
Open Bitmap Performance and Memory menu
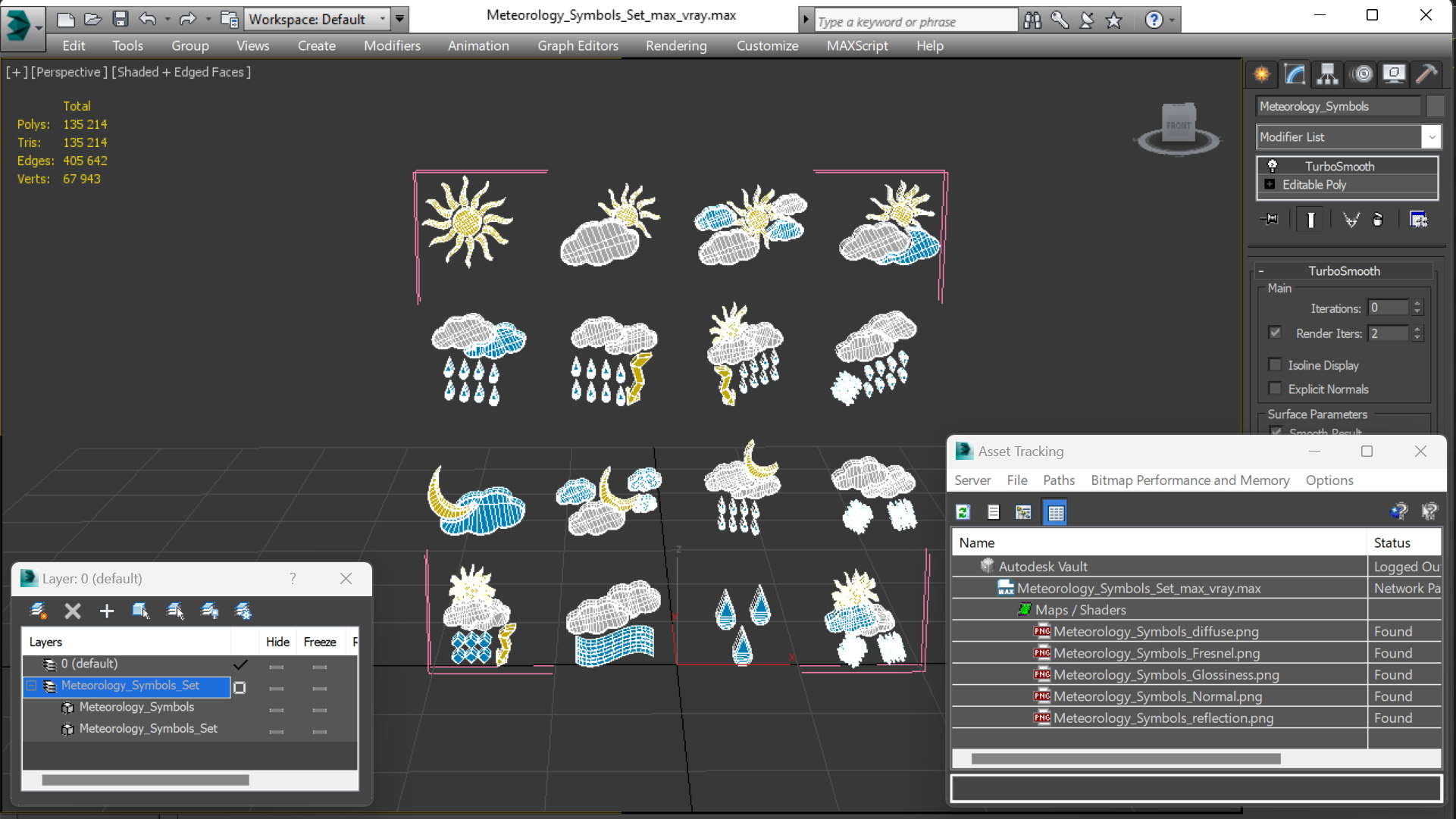point(1190,480)
